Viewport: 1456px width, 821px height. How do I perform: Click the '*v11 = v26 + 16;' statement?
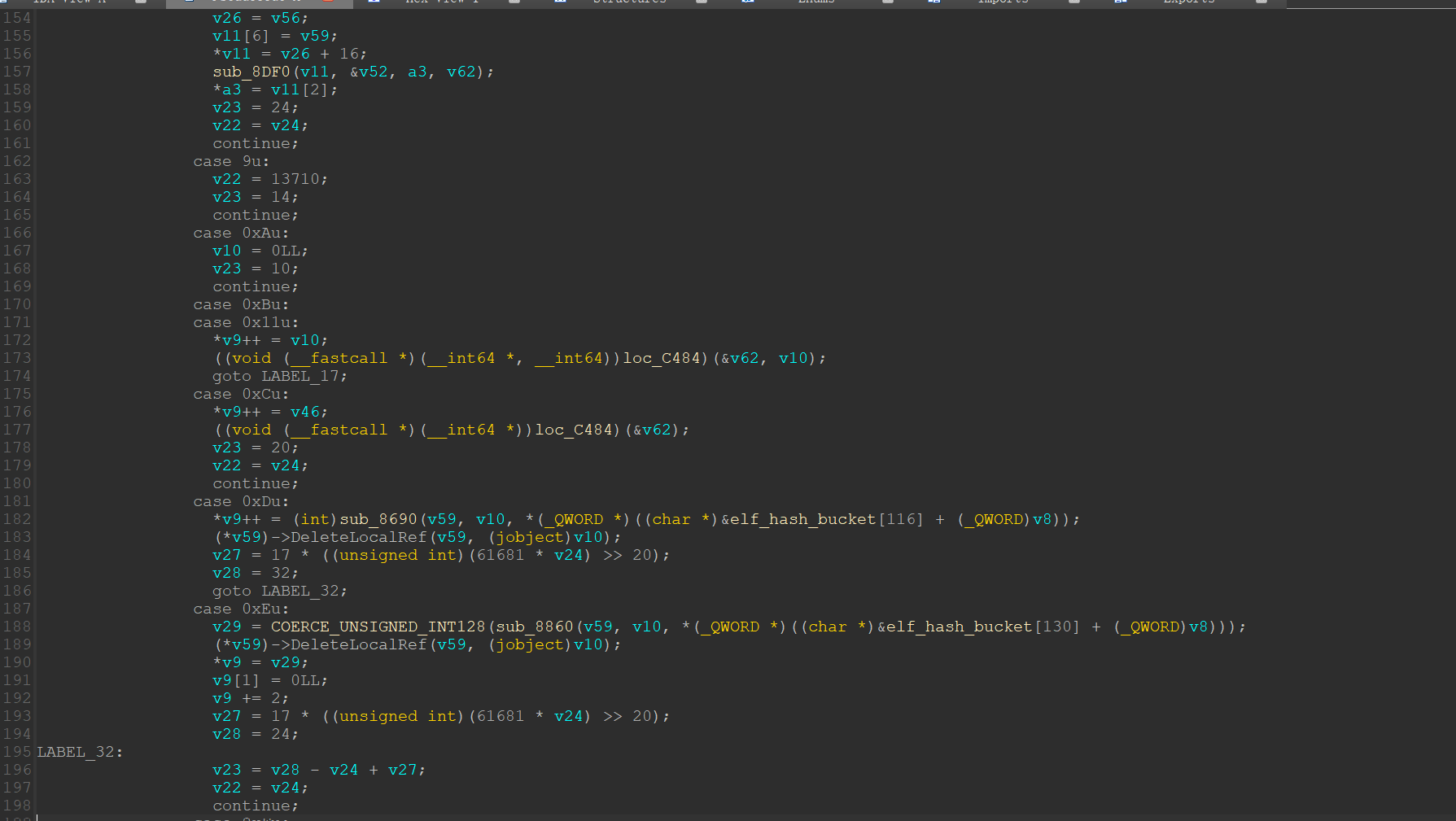[x=290, y=54]
